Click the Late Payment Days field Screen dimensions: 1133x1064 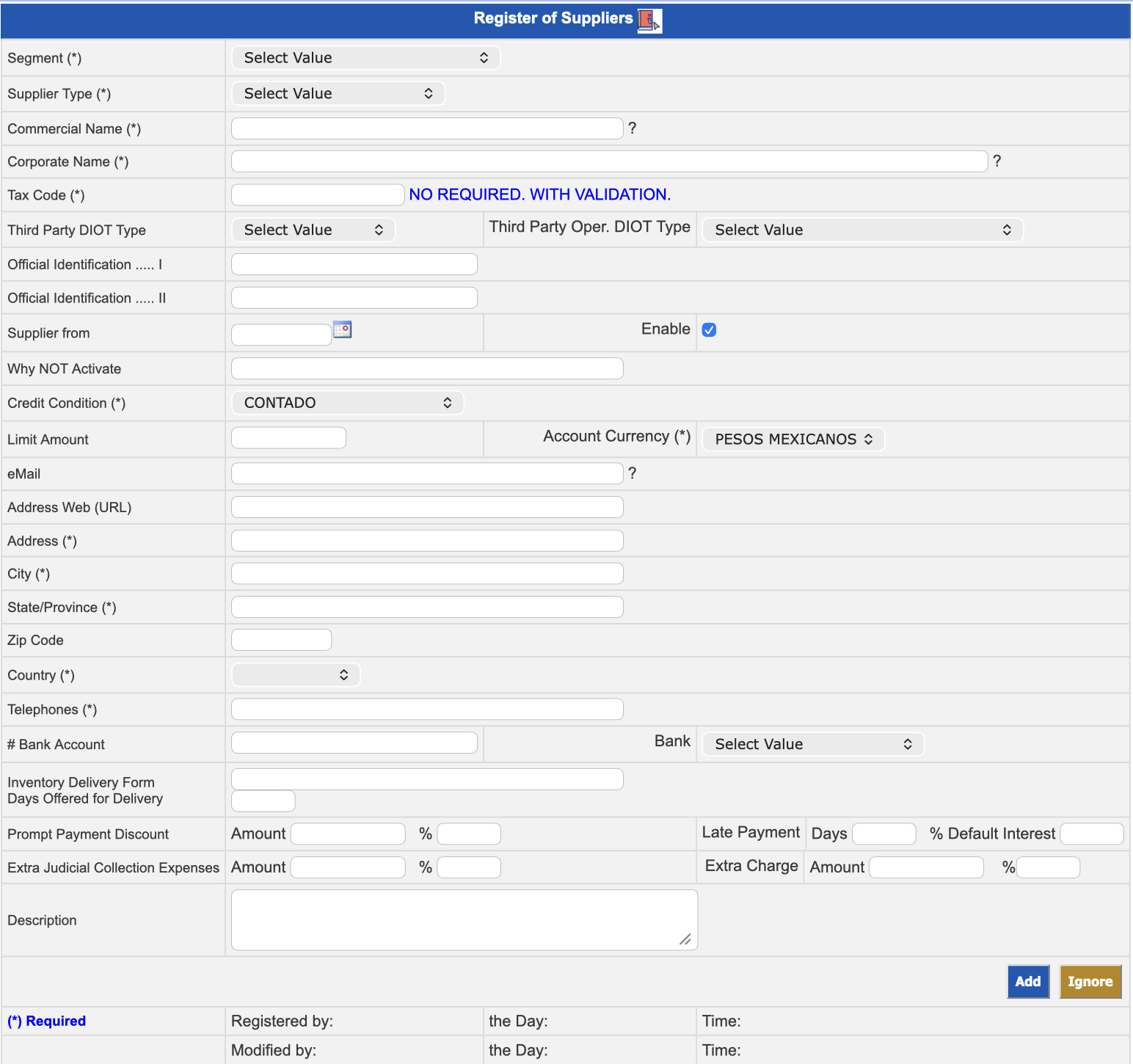(x=884, y=834)
